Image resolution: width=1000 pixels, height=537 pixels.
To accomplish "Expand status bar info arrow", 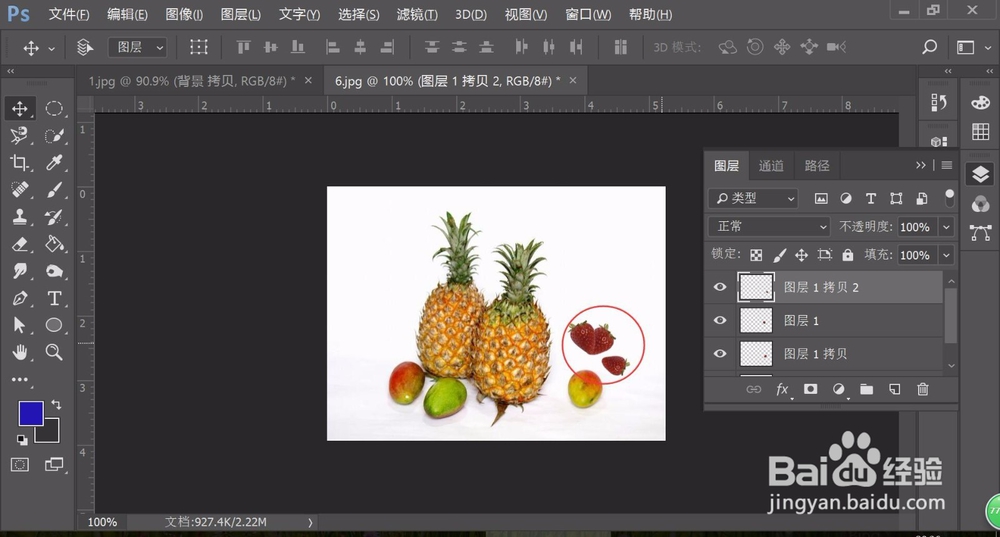I will click(311, 522).
